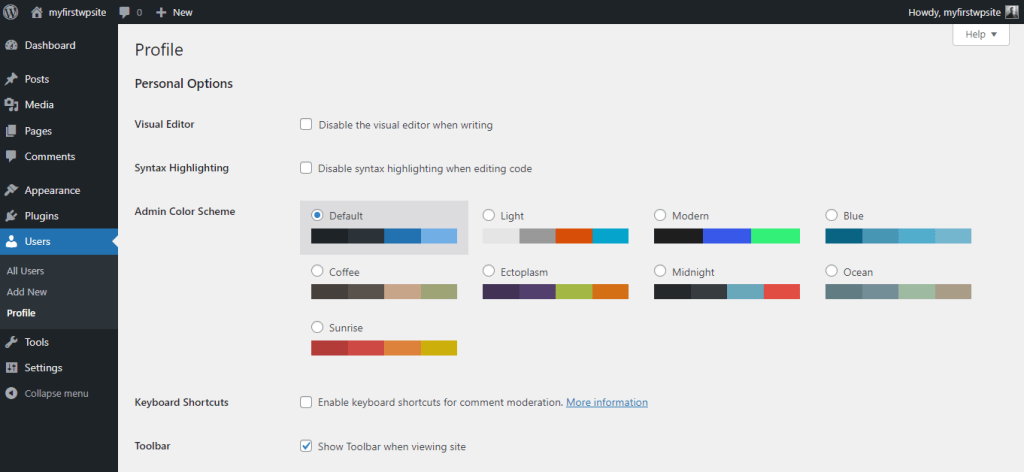The height and width of the screenshot is (472, 1024).
Task: Click the Tools wrench icon
Action: click(10, 342)
